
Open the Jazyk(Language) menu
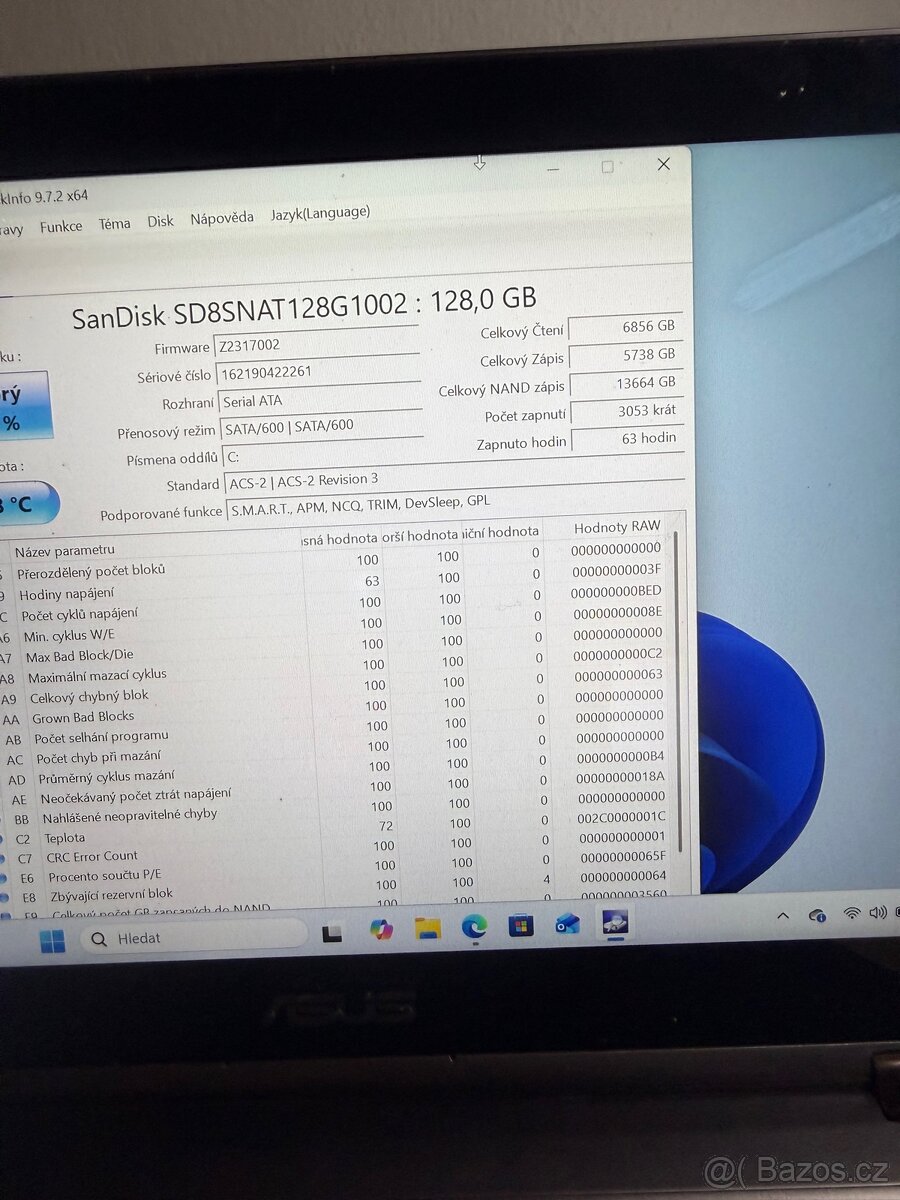coord(320,213)
